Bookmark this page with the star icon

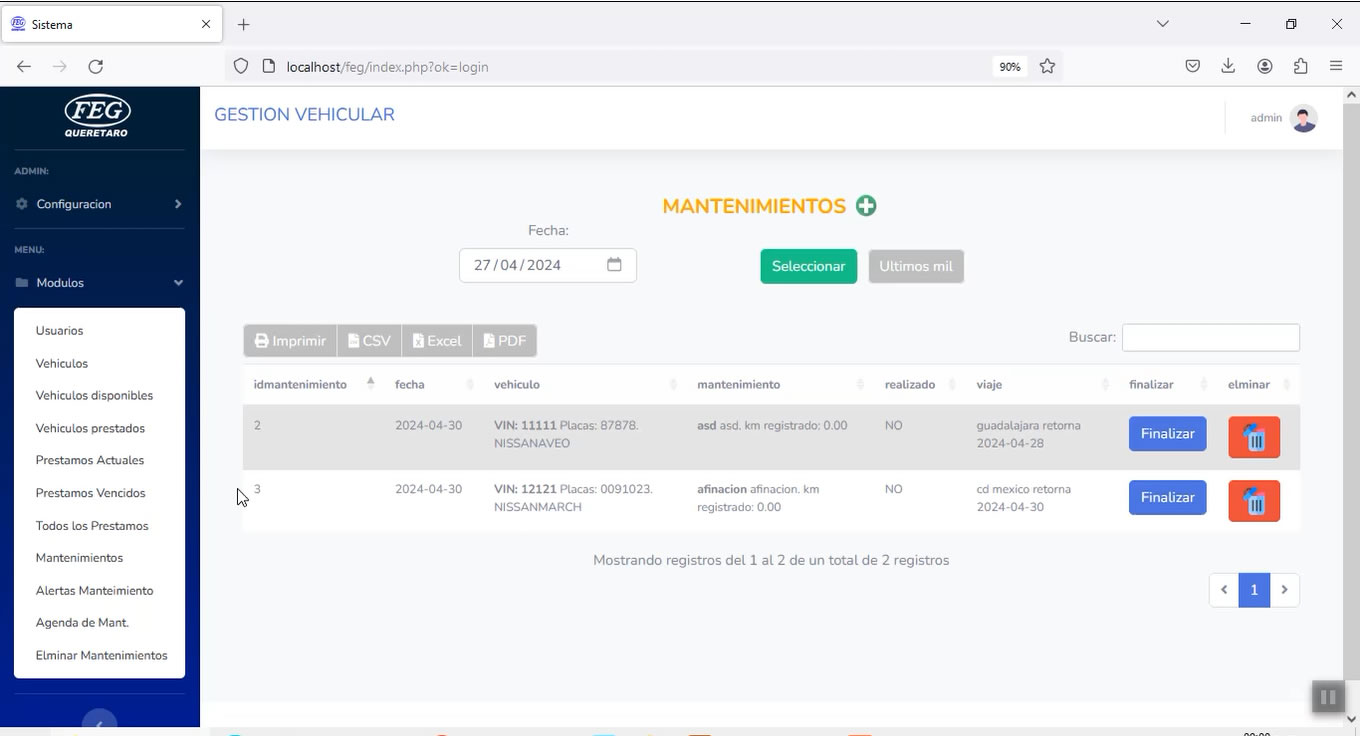tap(1047, 66)
